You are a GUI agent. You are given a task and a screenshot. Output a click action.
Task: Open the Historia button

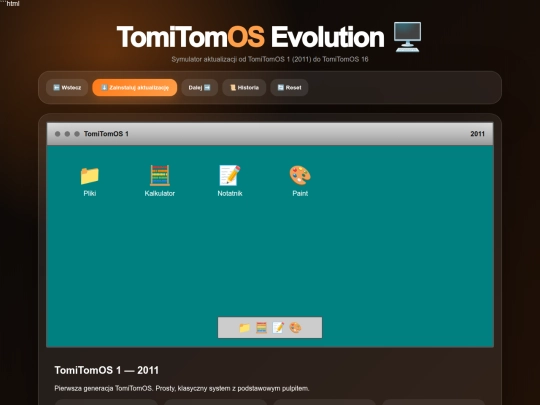[x=244, y=87]
